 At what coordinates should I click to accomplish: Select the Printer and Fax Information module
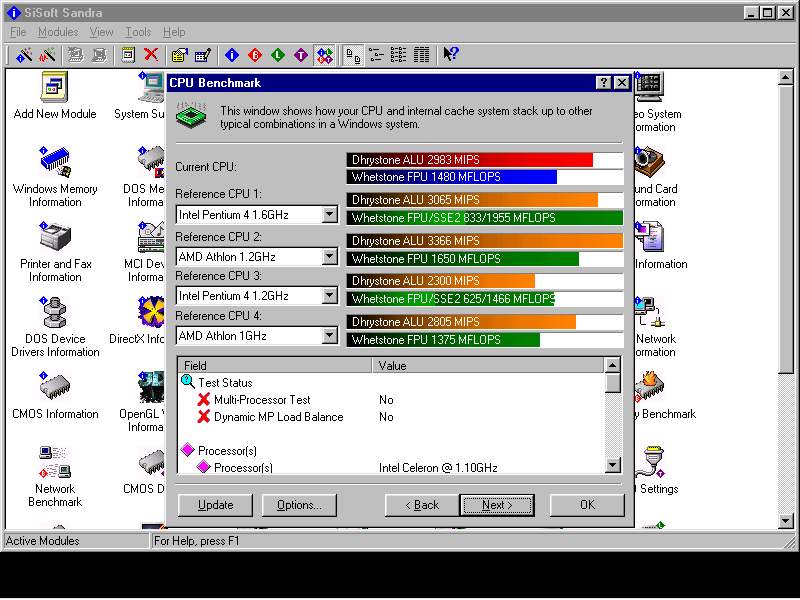[x=55, y=252]
